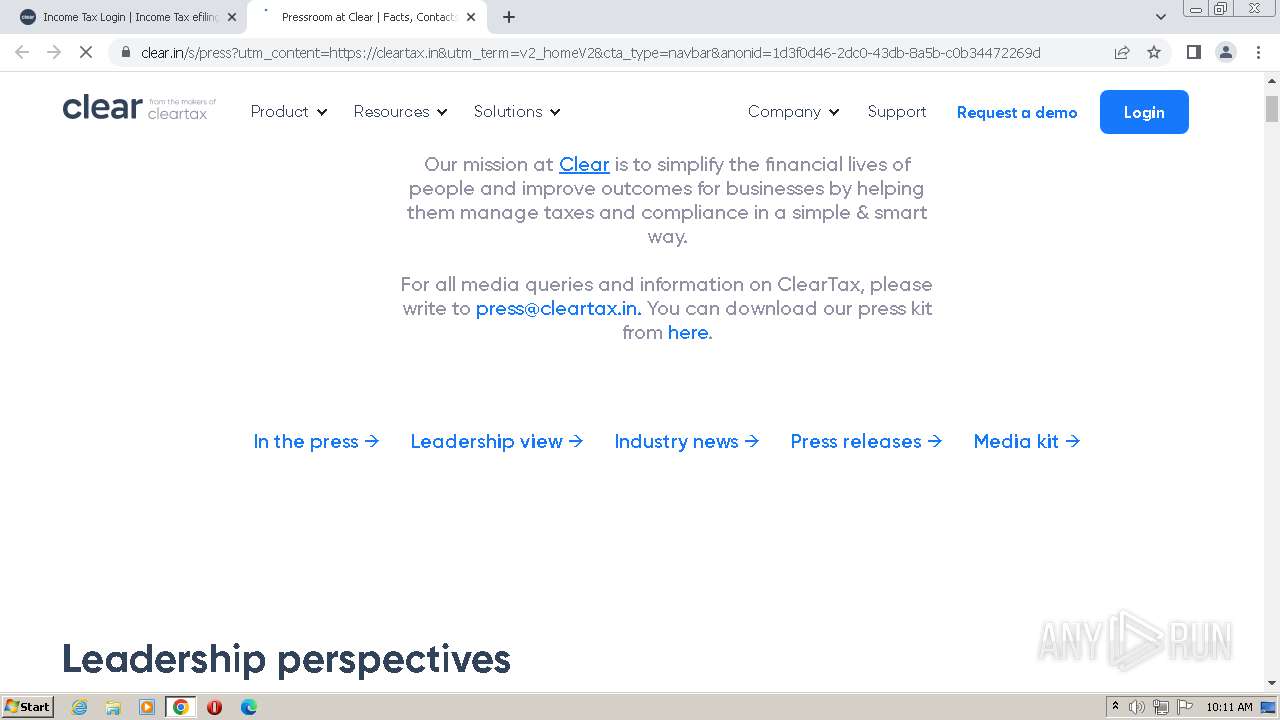
Task: Click the Clear logo in site header
Action: pos(139,108)
